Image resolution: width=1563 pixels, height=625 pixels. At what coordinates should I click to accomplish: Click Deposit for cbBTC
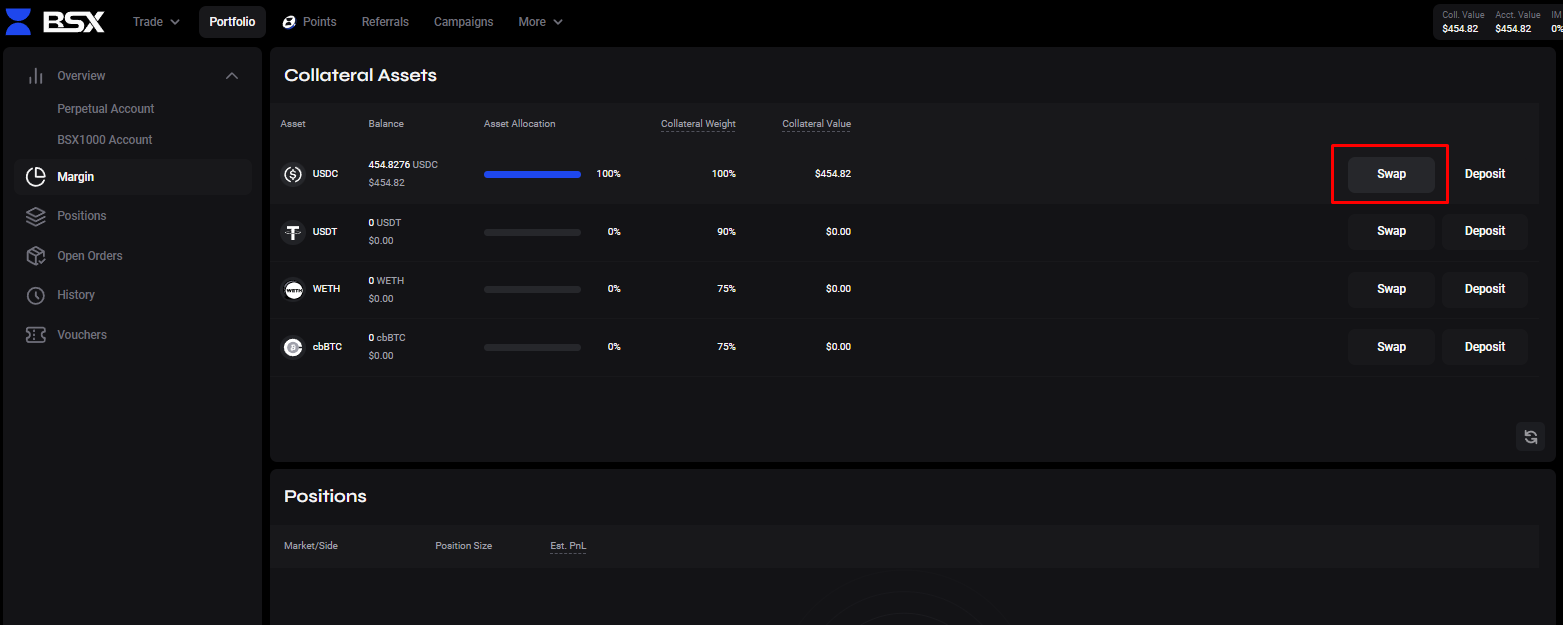click(1485, 347)
